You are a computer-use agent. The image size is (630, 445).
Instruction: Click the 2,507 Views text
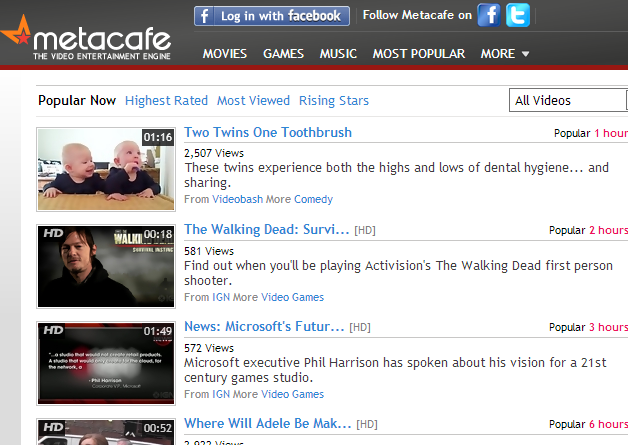[x=214, y=153]
